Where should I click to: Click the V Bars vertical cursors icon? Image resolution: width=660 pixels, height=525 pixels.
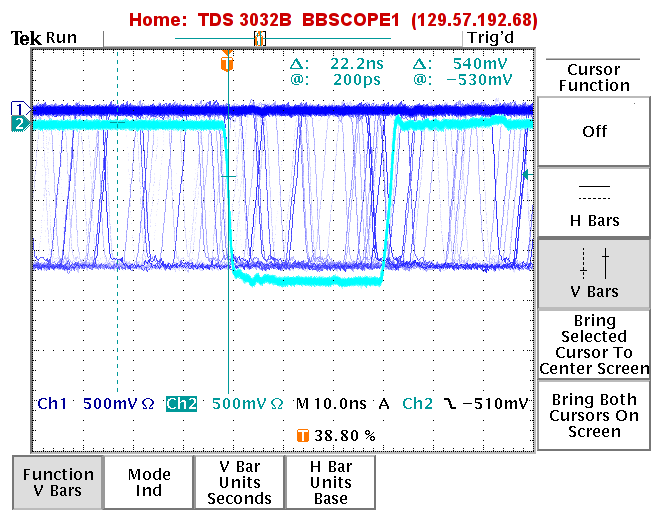pyautogui.click(x=594, y=264)
